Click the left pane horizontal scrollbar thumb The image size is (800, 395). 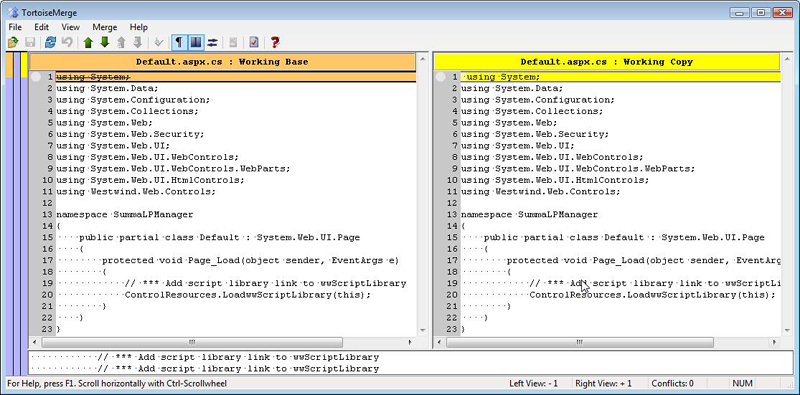click(192, 342)
